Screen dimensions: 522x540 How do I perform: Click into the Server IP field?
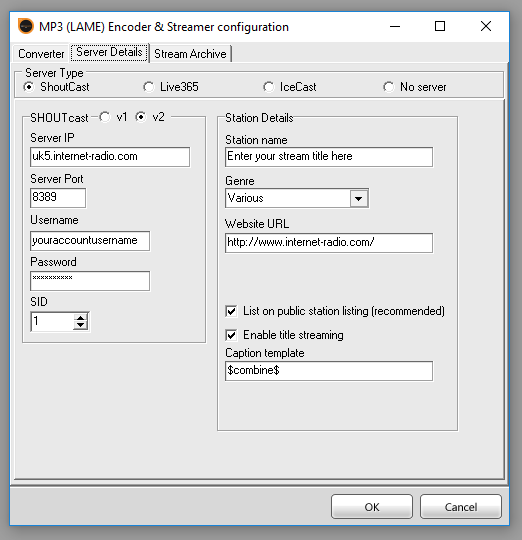(x=110, y=157)
